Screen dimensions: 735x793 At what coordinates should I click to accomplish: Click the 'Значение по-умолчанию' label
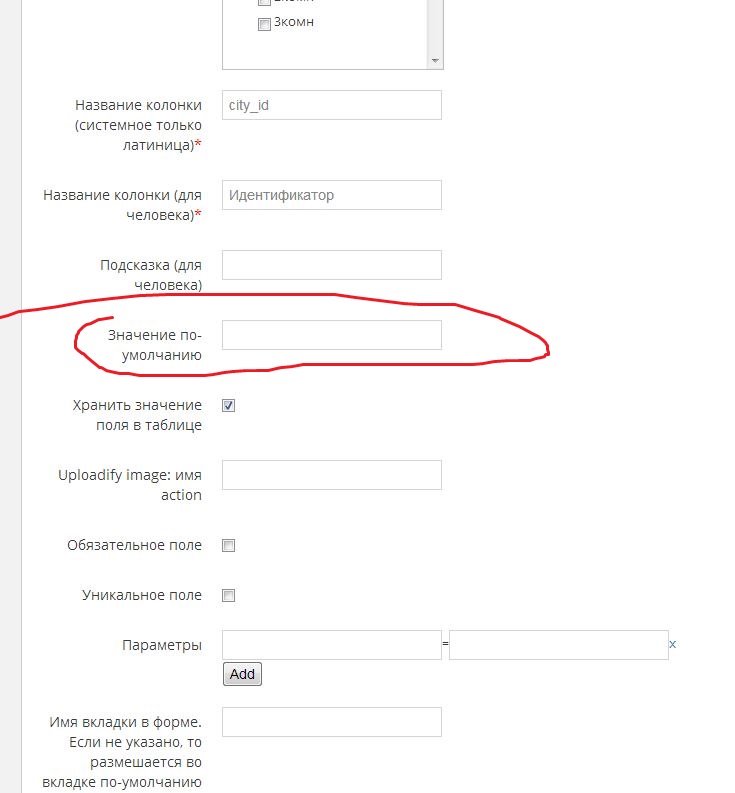[155, 344]
